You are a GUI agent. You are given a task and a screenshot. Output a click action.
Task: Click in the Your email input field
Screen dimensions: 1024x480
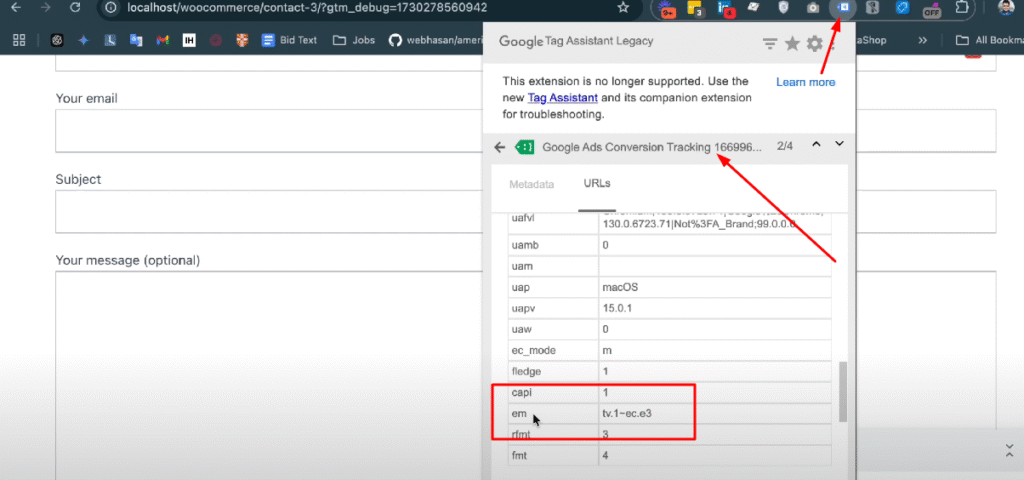click(269, 131)
